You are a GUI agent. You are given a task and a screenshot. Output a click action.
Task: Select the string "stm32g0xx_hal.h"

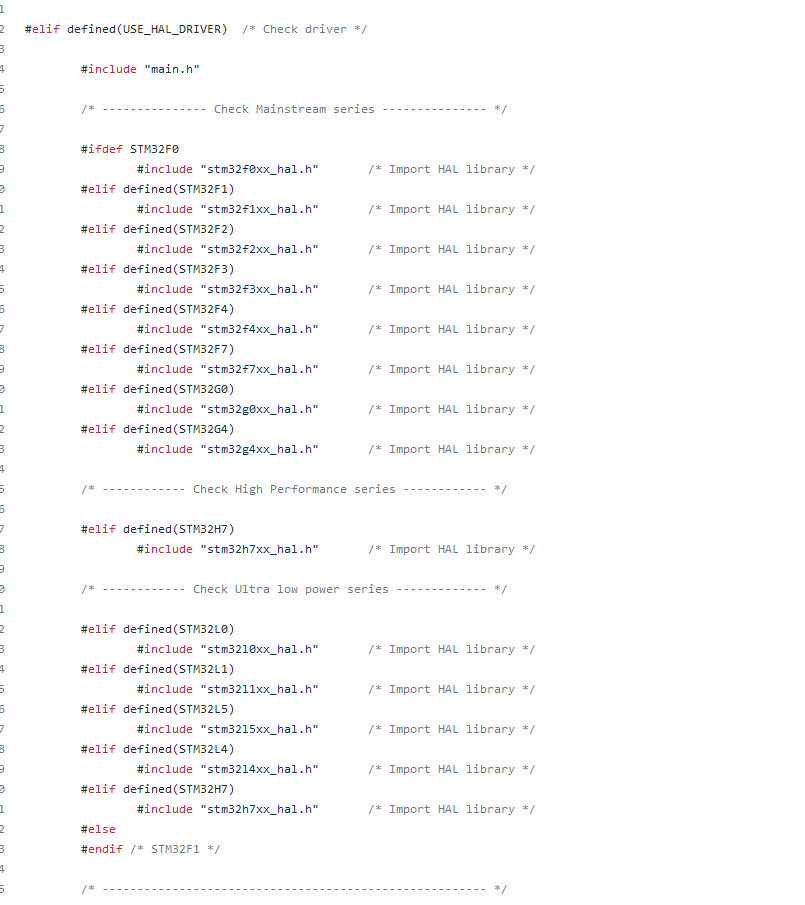tap(259, 409)
